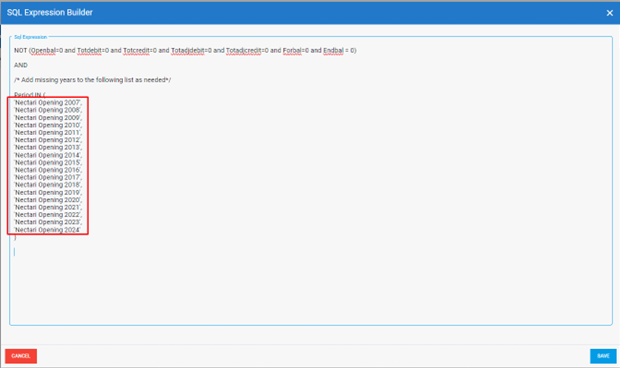
Task: Click the word 'Totcredit' in the expression
Action: 136,51
